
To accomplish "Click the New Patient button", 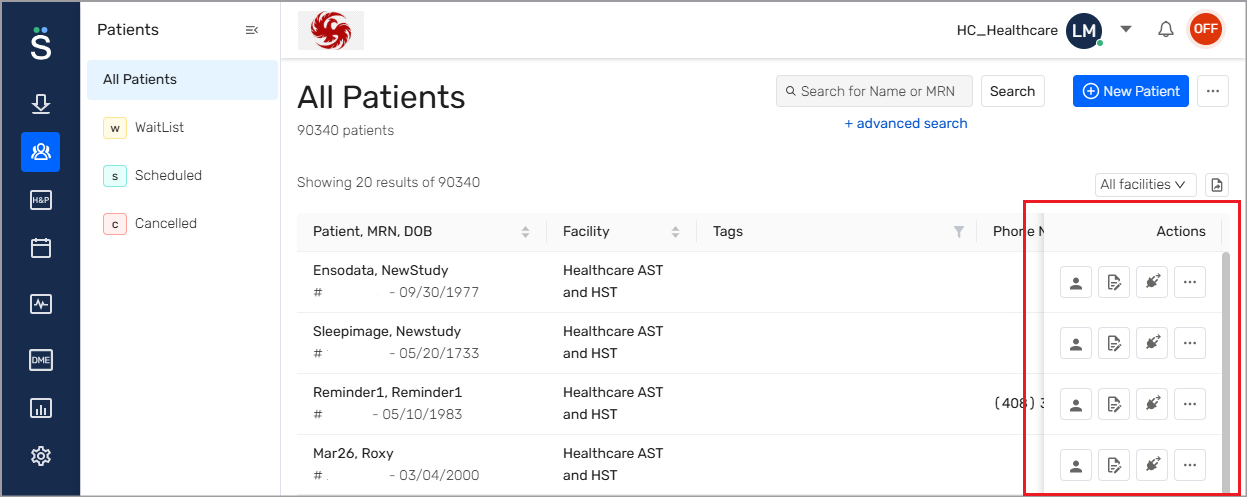I will 1131,91.
